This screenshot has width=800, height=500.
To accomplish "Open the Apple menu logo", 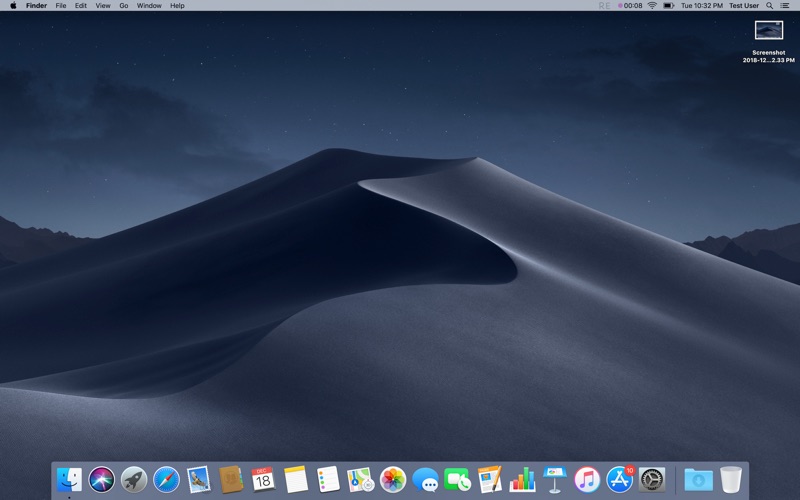I will (x=13, y=6).
